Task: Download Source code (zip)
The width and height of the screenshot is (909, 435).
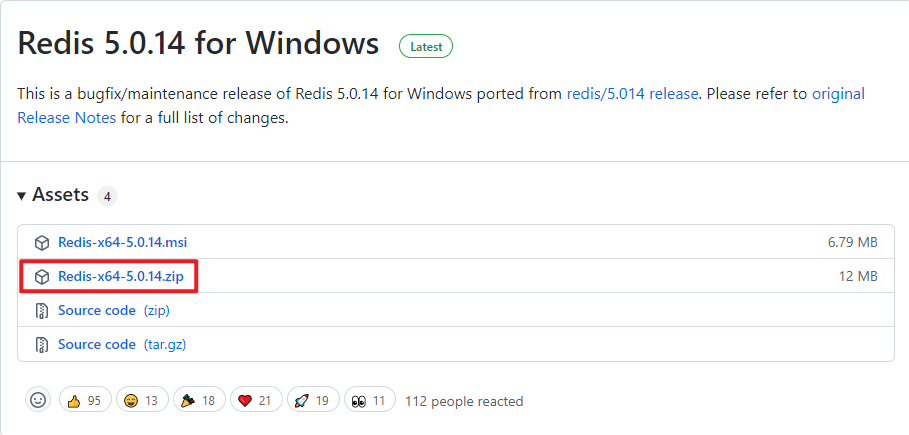Action: coord(114,310)
